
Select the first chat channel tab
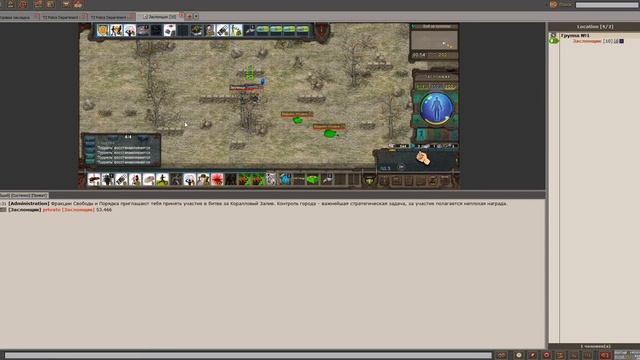[4, 196]
